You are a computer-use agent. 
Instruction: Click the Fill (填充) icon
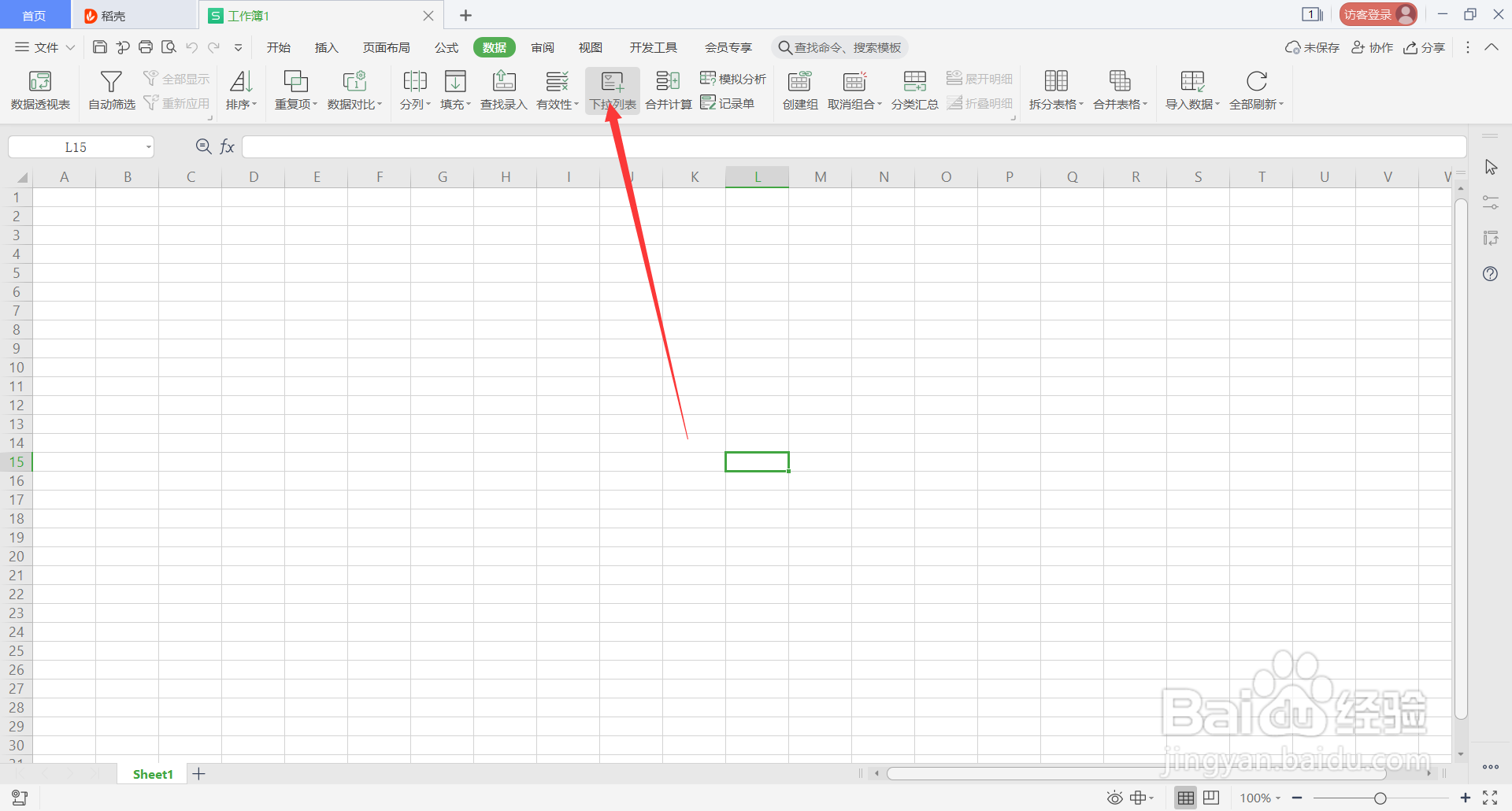pyautogui.click(x=455, y=81)
